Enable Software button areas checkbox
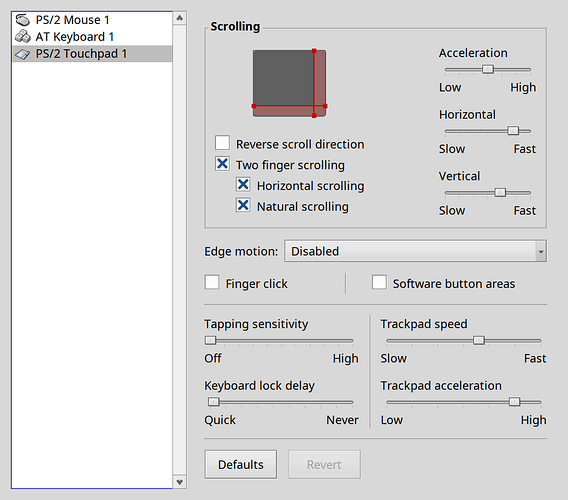Screen dimensions: 568x500 (379, 282)
